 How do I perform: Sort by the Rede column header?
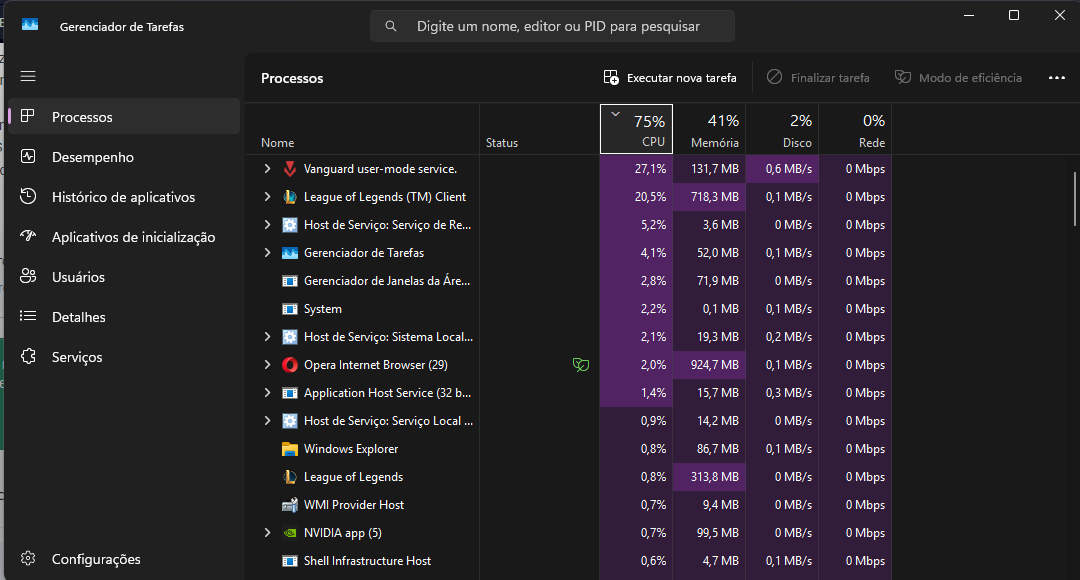pyautogui.click(x=855, y=129)
